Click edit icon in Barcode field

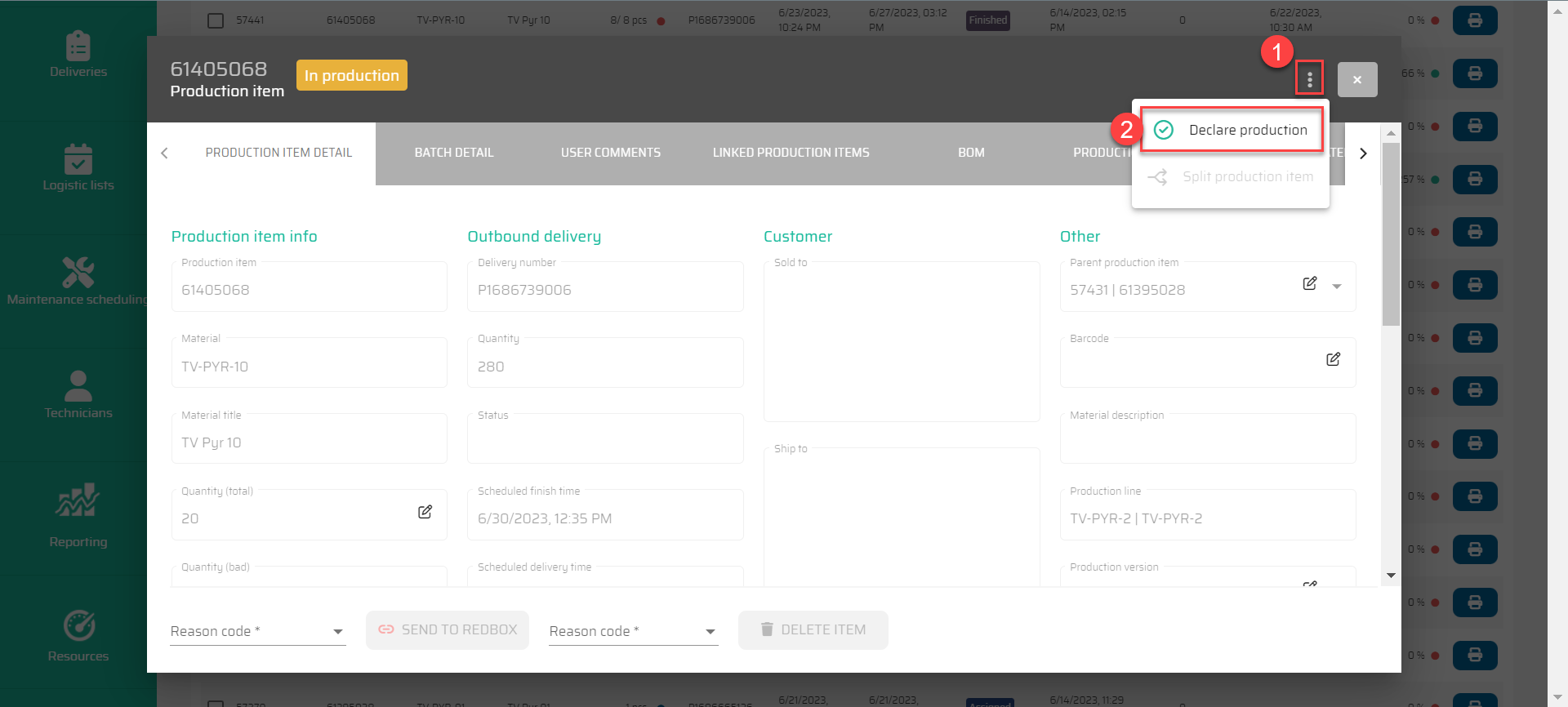pyautogui.click(x=1333, y=359)
